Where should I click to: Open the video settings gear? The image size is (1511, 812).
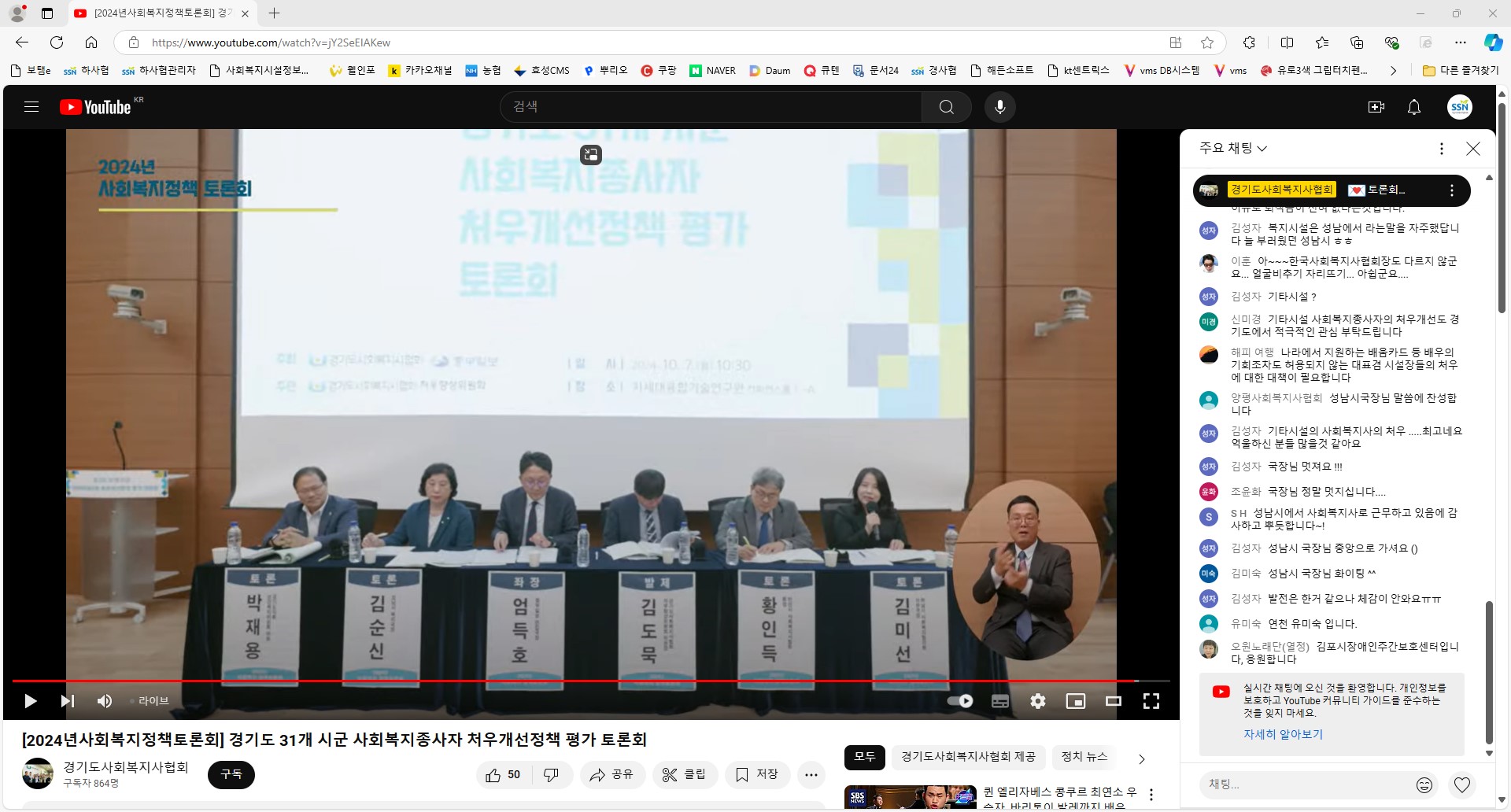point(1038,701)
